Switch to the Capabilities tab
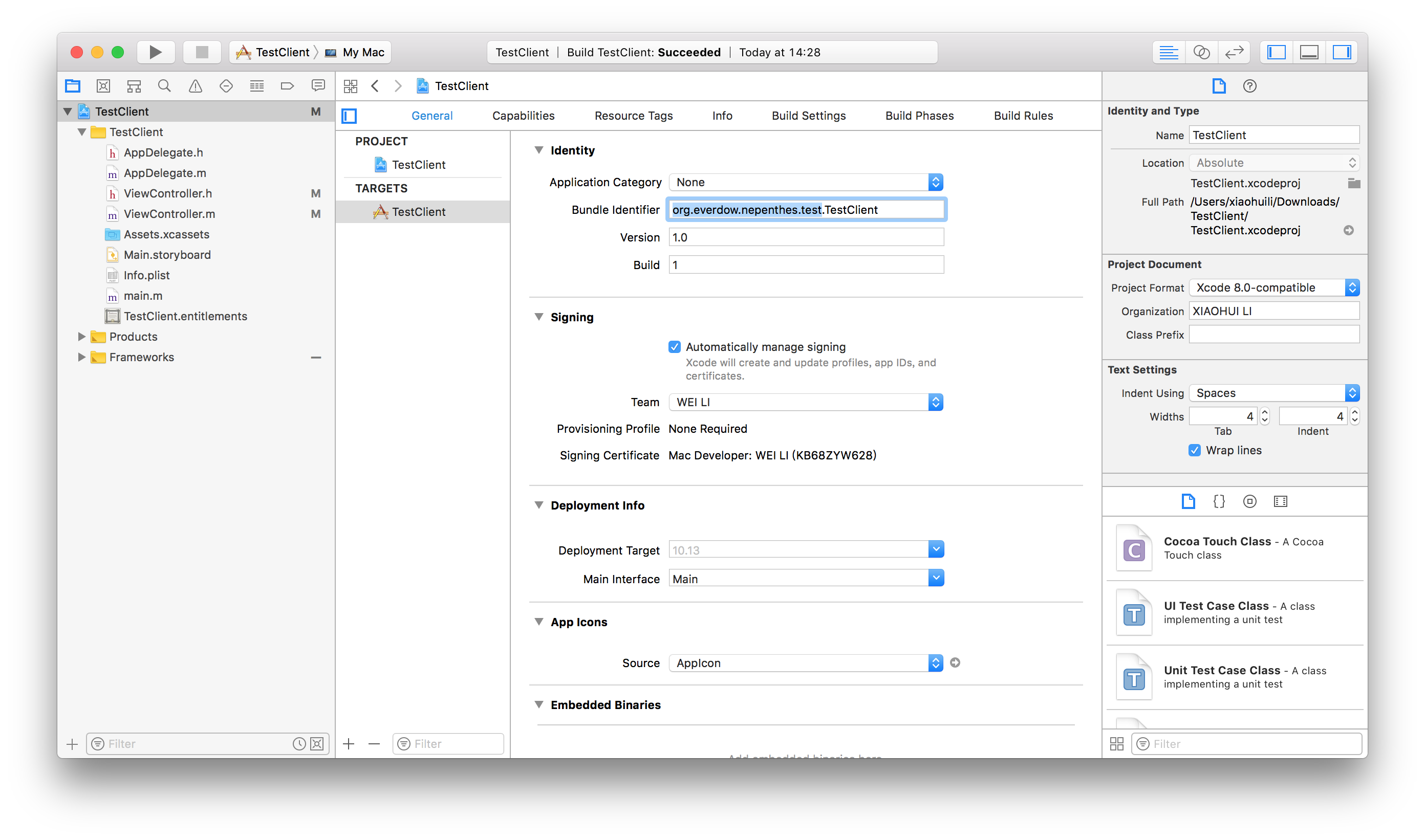Screen dimensions: 1425x840 click(523, 116)
